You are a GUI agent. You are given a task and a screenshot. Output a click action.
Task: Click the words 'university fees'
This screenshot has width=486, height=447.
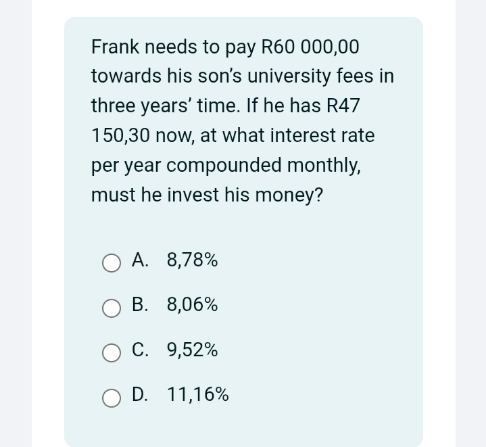click(310, 76)
